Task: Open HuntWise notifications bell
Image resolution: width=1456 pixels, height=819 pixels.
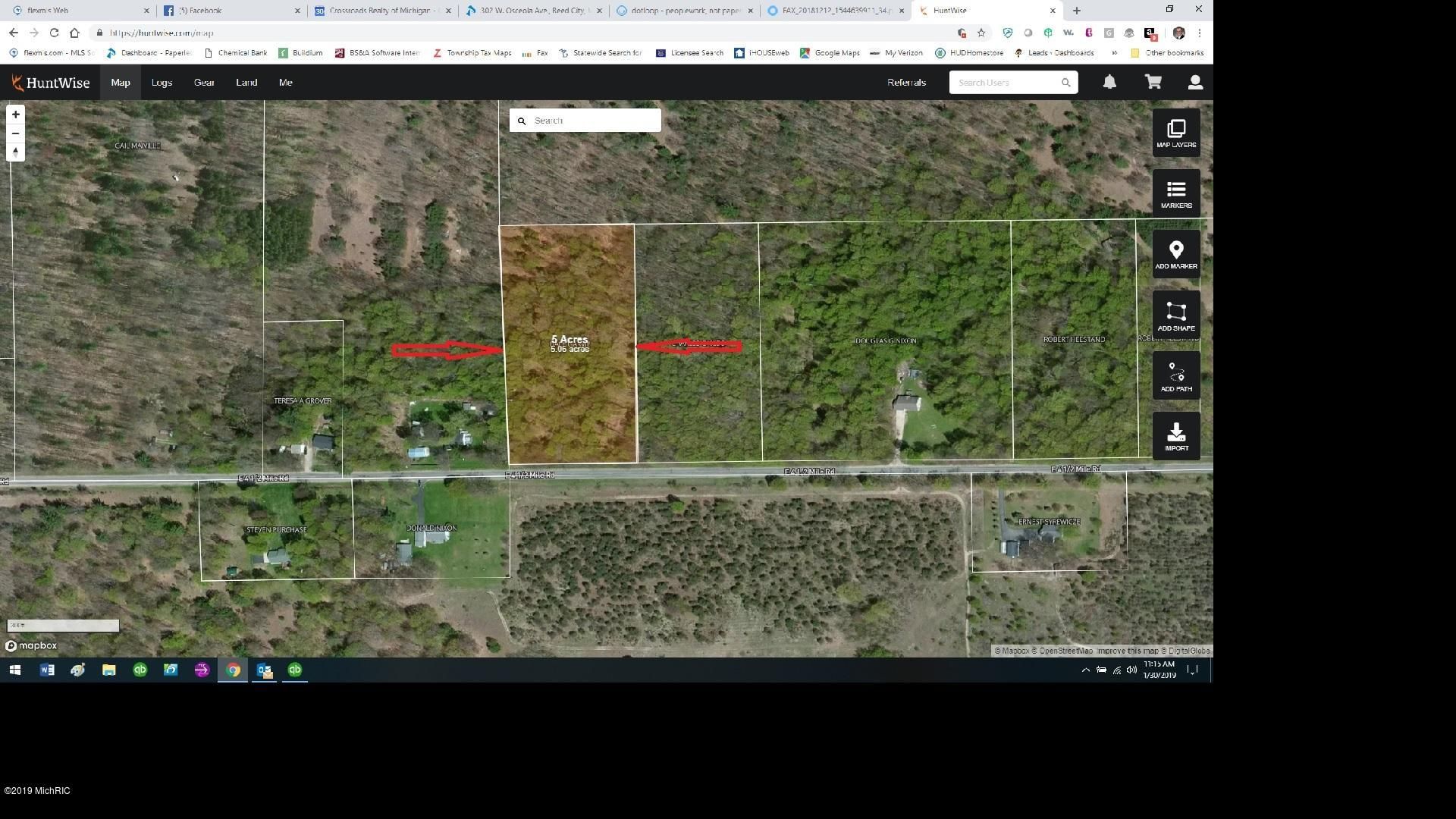Action: point(1109,82)
